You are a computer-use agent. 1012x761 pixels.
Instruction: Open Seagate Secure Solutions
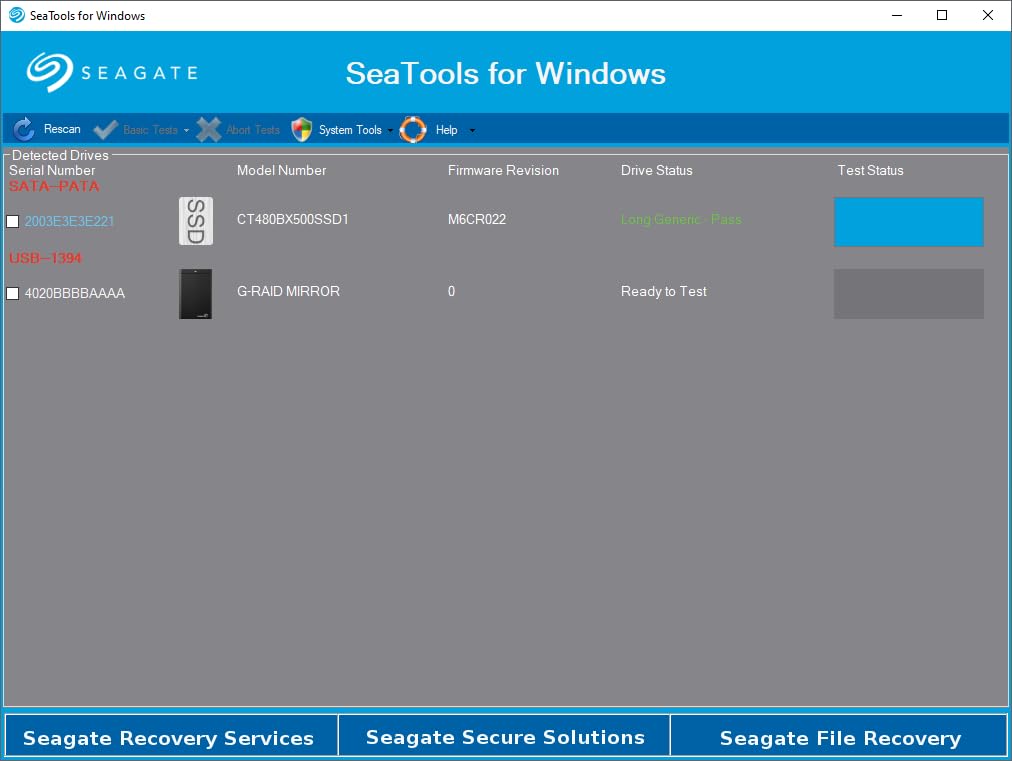point(504,735)
